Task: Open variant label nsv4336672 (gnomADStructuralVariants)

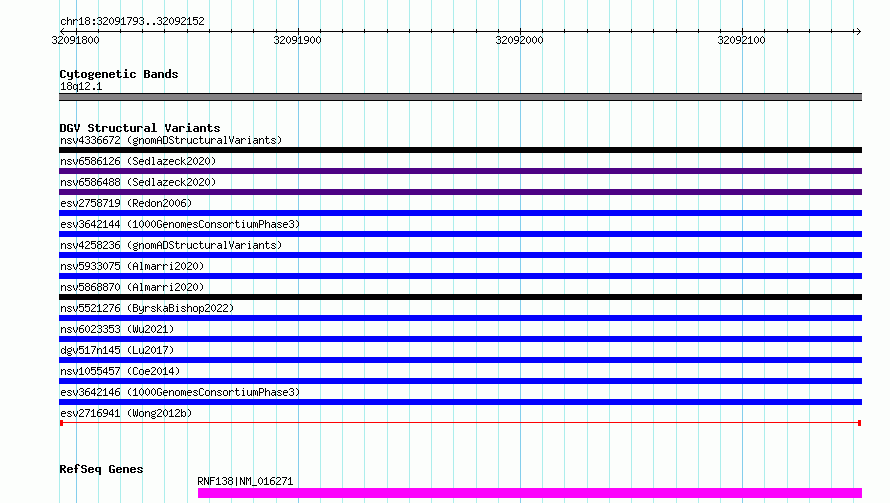Action: tap(171, 140)
